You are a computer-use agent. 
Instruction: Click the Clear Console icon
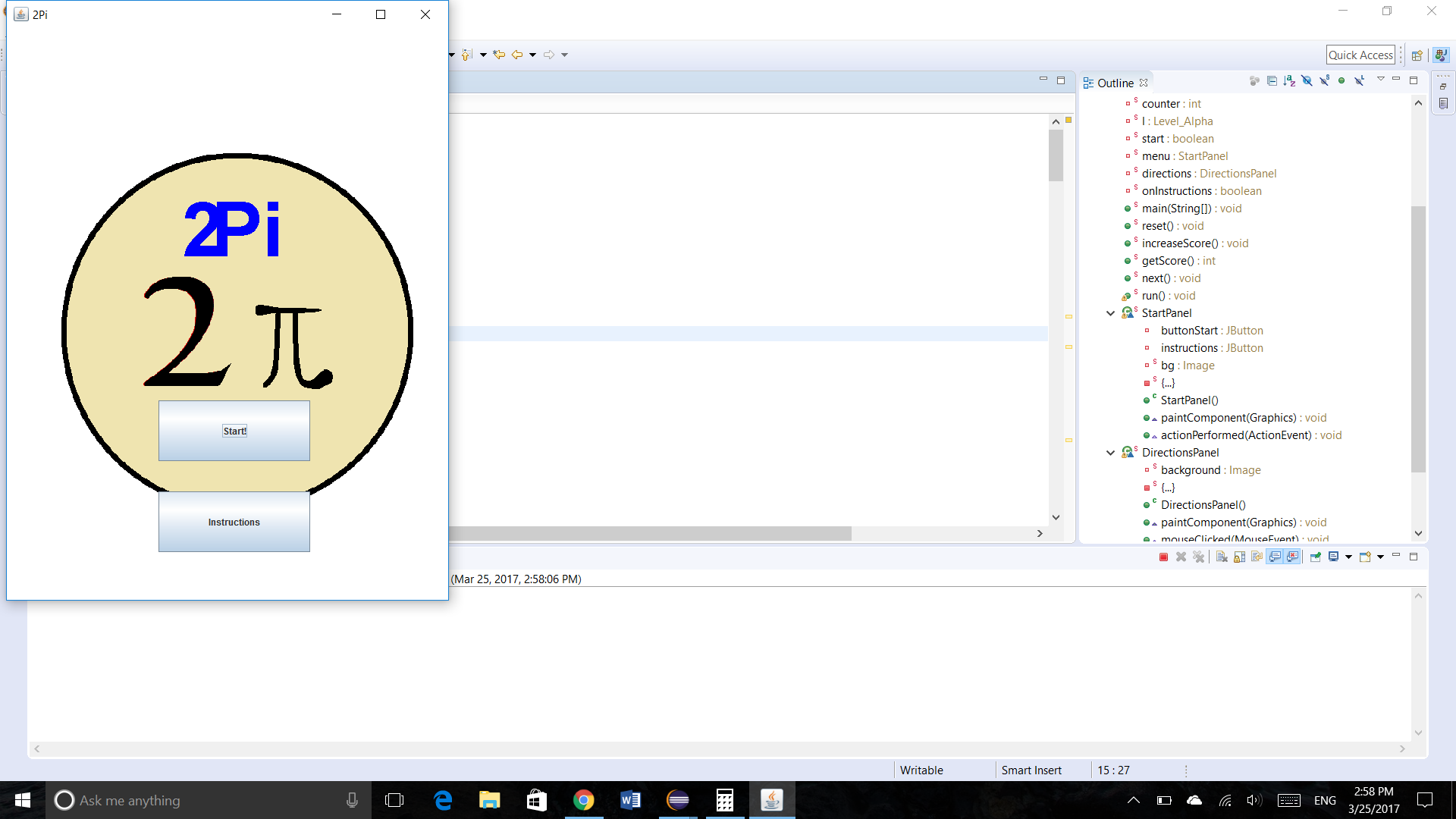click(1222, 557)
